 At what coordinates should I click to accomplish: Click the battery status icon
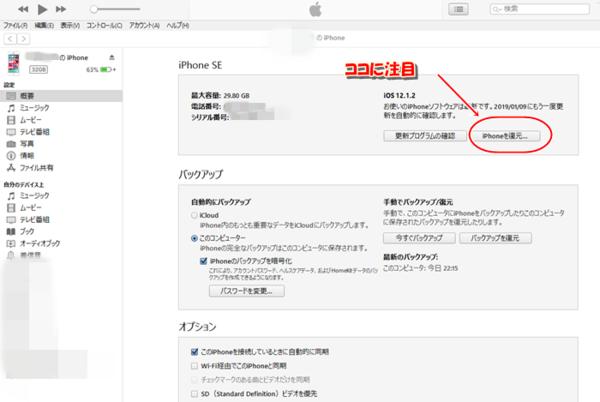point(108,70)
